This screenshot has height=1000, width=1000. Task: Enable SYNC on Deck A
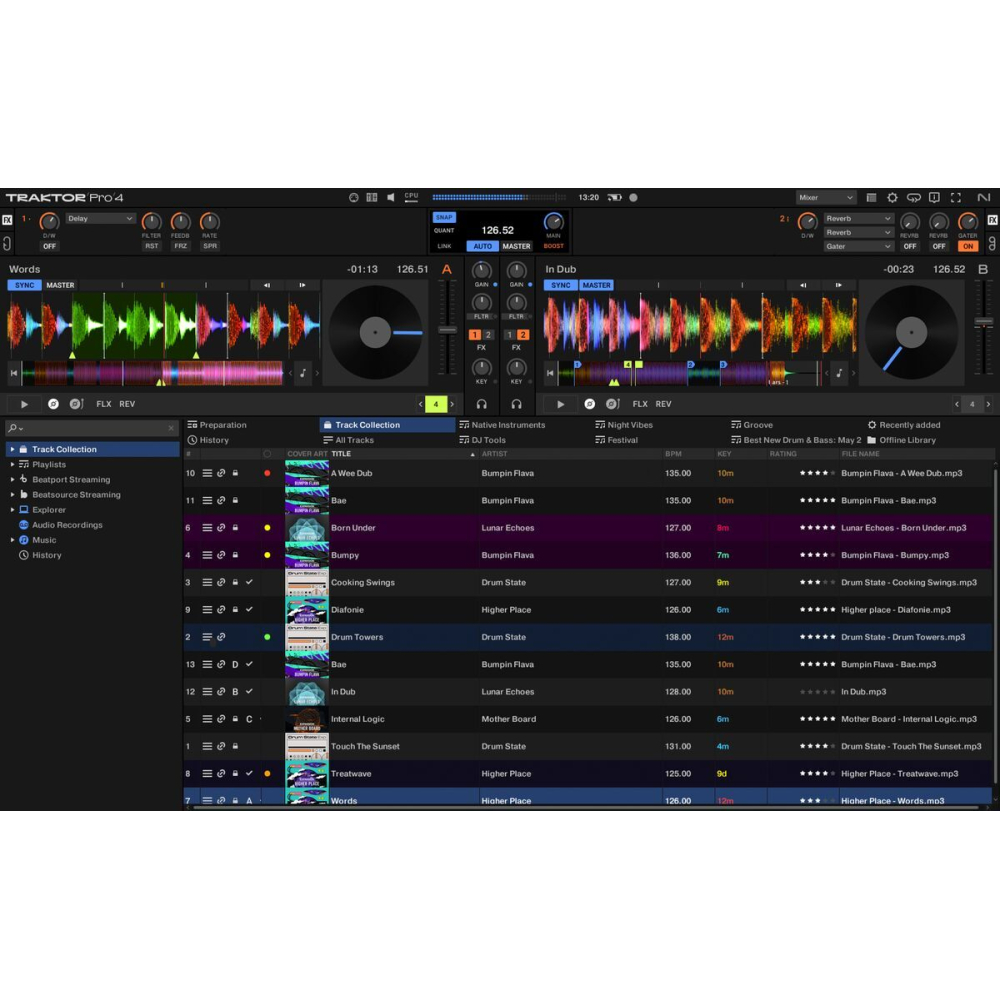coord(23,285)
